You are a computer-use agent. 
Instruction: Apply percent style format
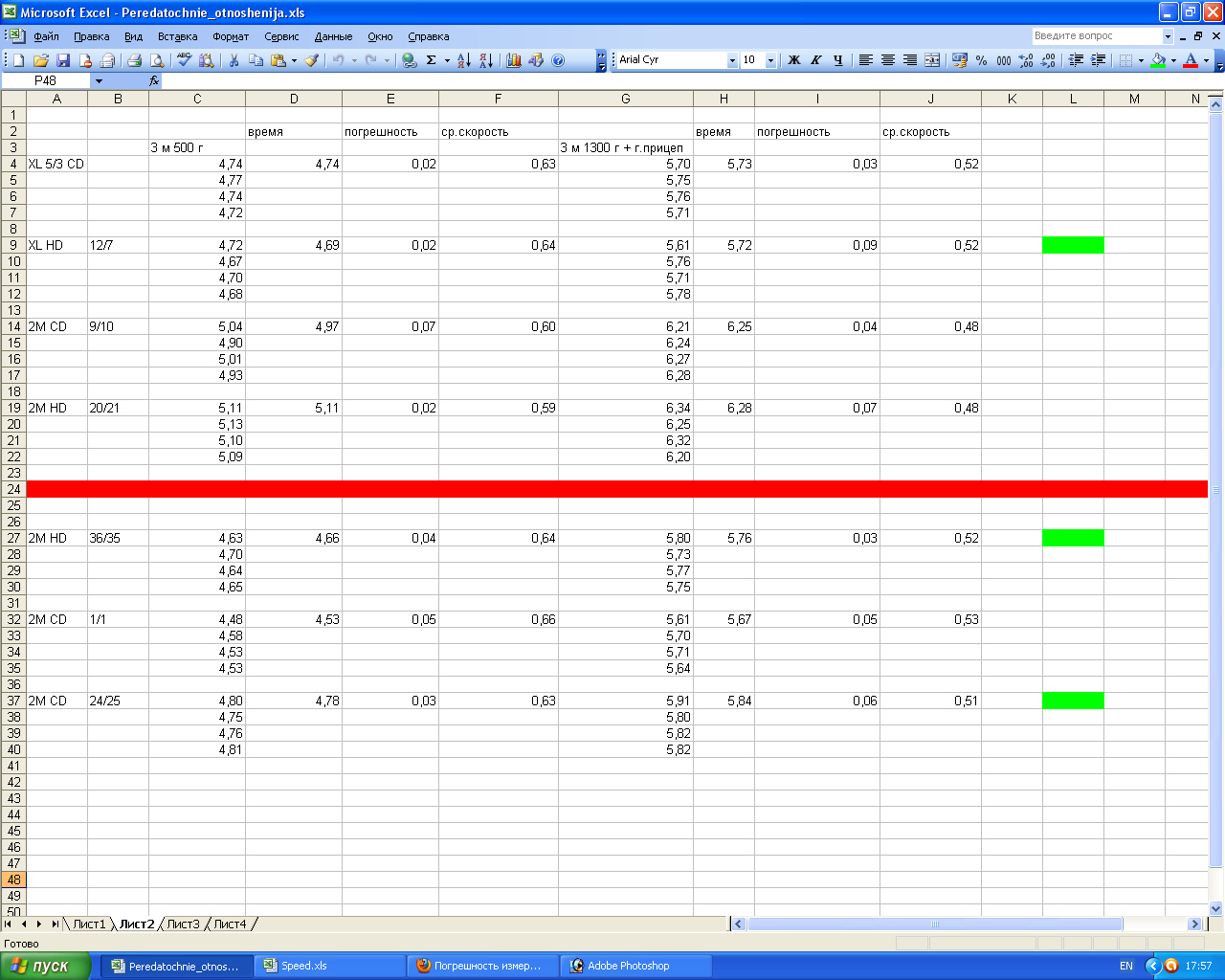(x=982, y=60)
